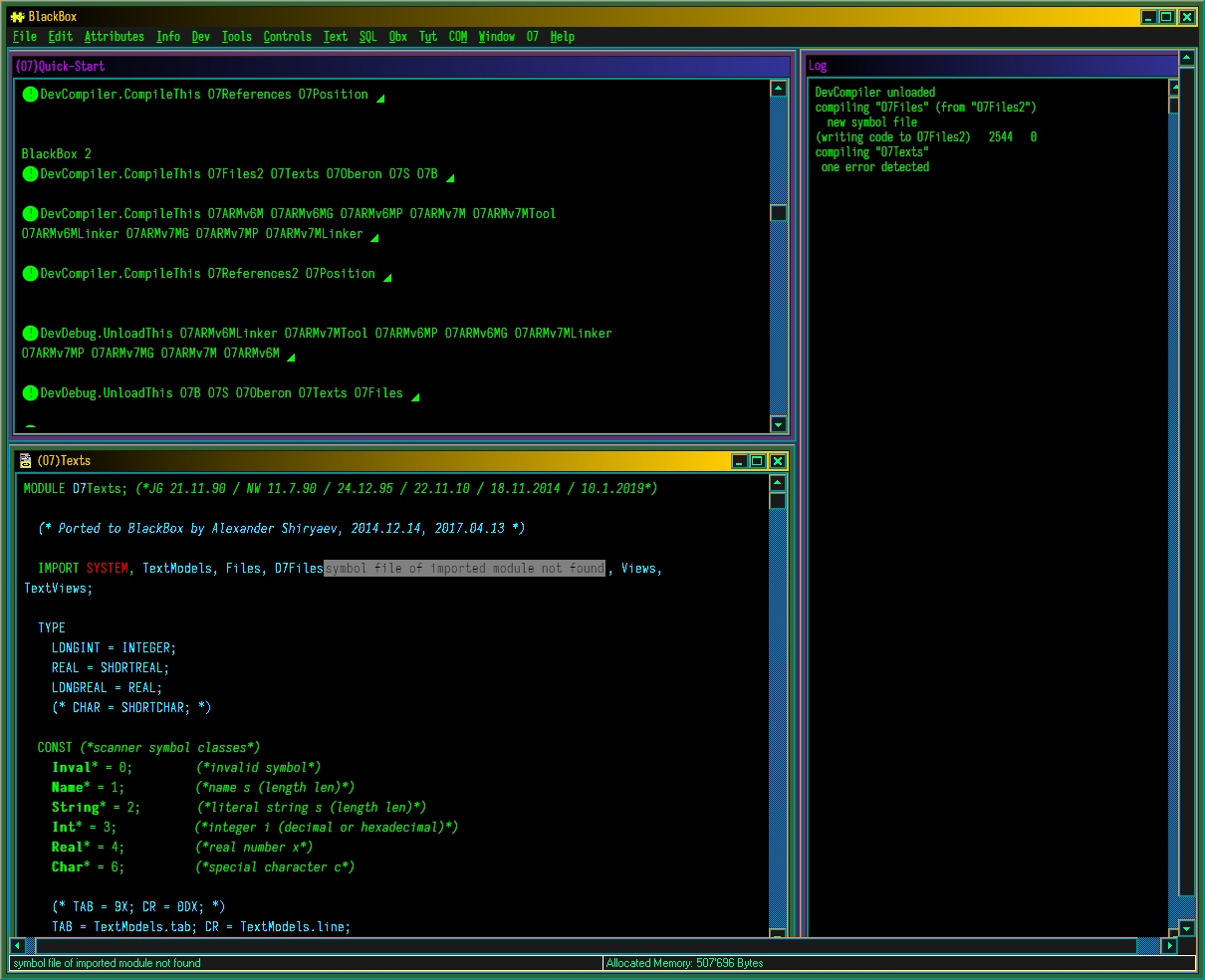The width and height of the screenshot is (1205, 980).
Task: Open the Dev menu
Action: (x=200, y=37)
